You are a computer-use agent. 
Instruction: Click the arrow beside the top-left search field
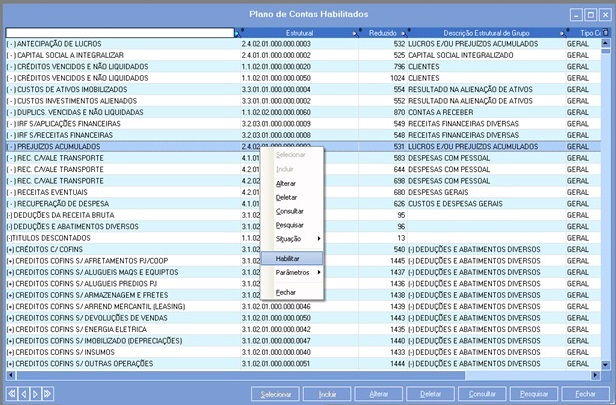click(x=237, y=33)
